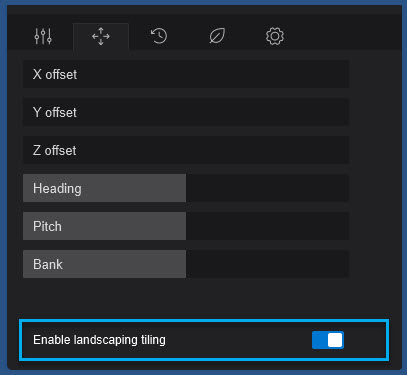Click the X offset input field

click(186, 74)
